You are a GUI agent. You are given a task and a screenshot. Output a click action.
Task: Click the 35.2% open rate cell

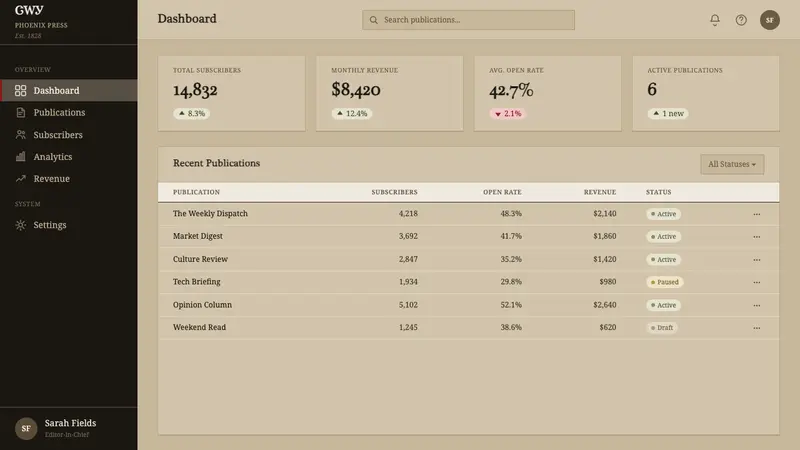tap(511, 259)
